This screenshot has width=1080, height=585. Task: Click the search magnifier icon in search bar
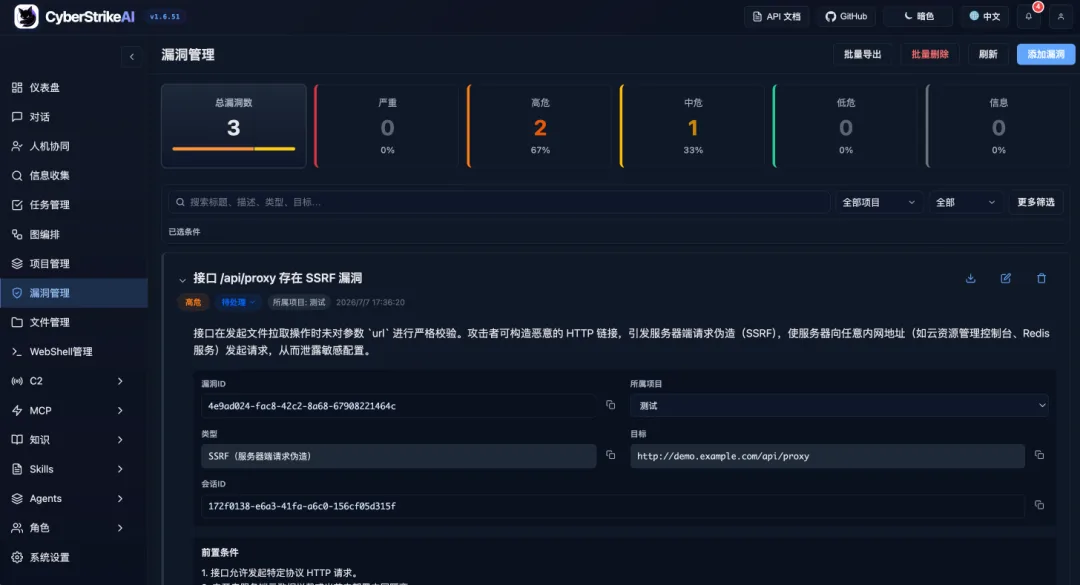(x=180, y=202)
